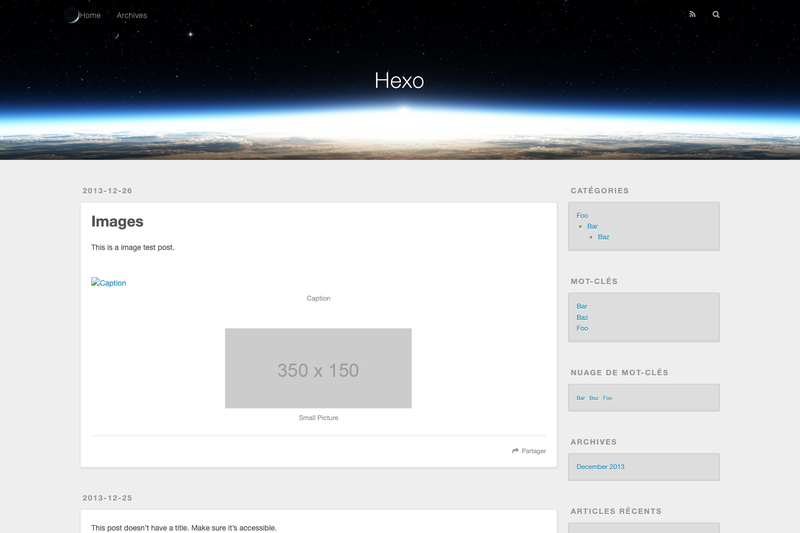Click the 'Small Picture' caption text
The image size is (800, 533).
[318, 418]
